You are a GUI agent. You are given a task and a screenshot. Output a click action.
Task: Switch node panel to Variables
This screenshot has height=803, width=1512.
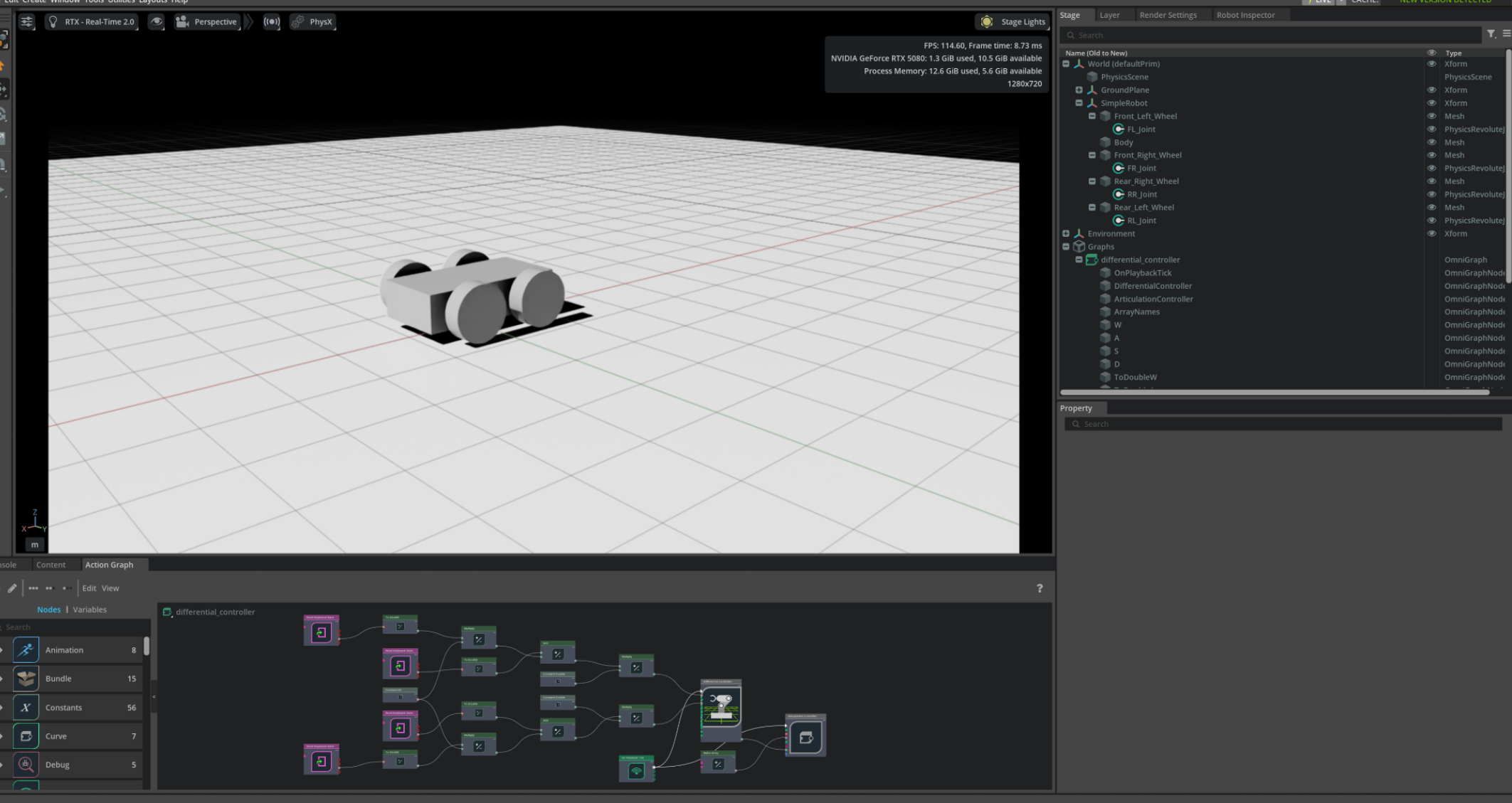pos(90,610)
